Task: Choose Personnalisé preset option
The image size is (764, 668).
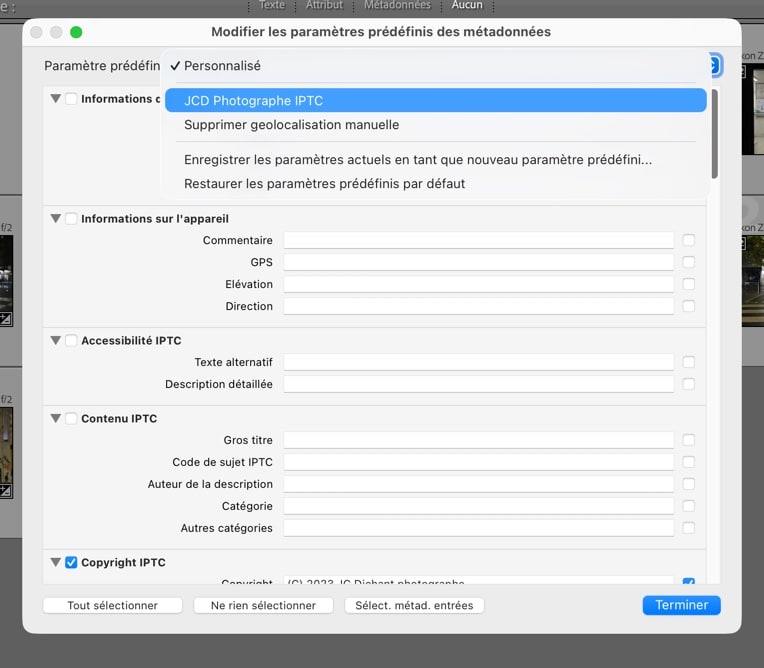Action: click(436, 66)
